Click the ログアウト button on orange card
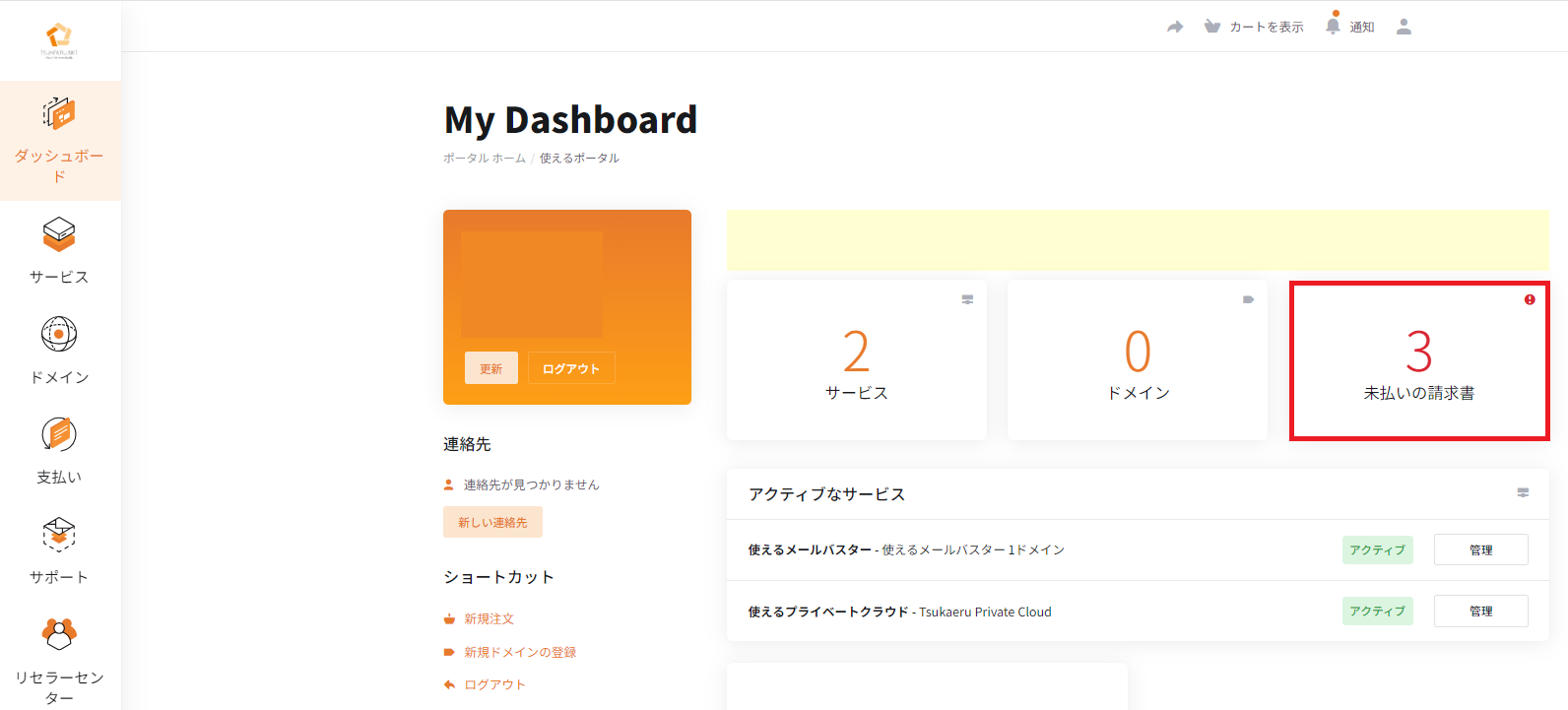 pos(571,368)
